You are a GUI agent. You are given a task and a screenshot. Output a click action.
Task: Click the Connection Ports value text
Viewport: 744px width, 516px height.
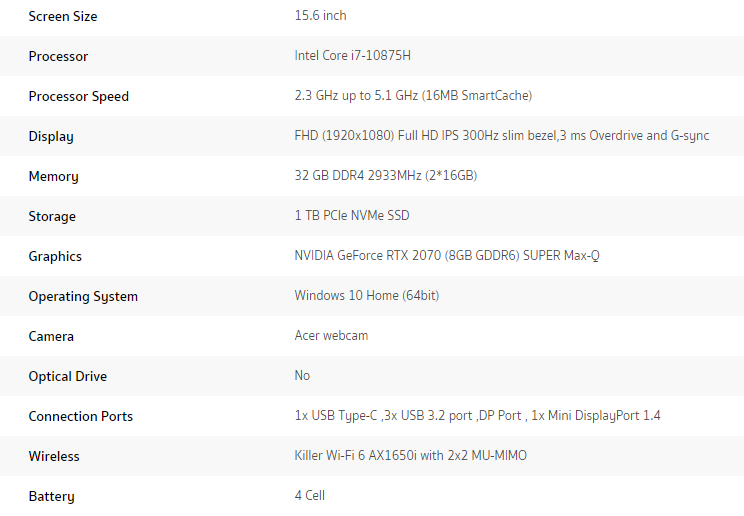click(477, 415)
